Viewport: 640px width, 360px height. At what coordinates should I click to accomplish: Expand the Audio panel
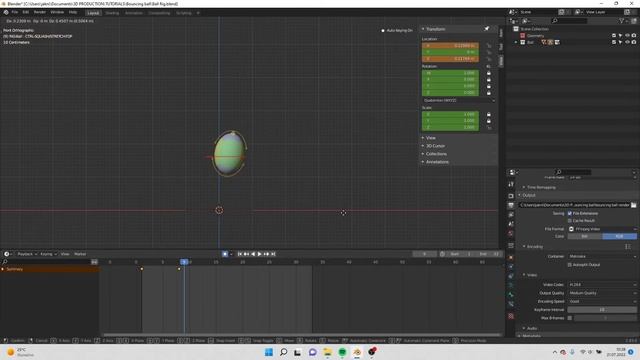click(x=531, y=328)
